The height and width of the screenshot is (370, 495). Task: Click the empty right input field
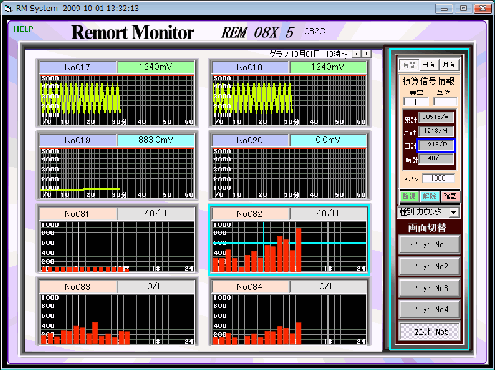point(445,102)
